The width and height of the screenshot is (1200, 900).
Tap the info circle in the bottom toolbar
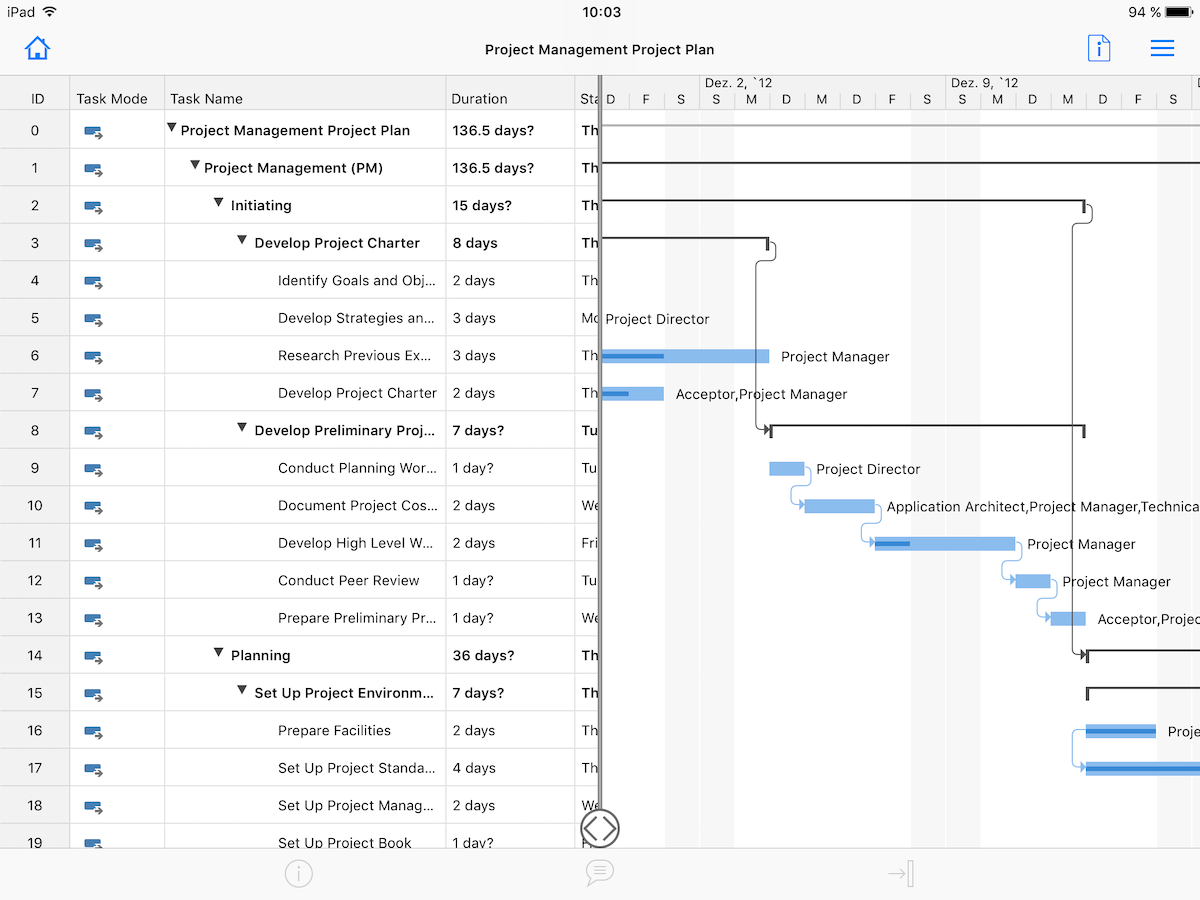click(x=298, y=873)
